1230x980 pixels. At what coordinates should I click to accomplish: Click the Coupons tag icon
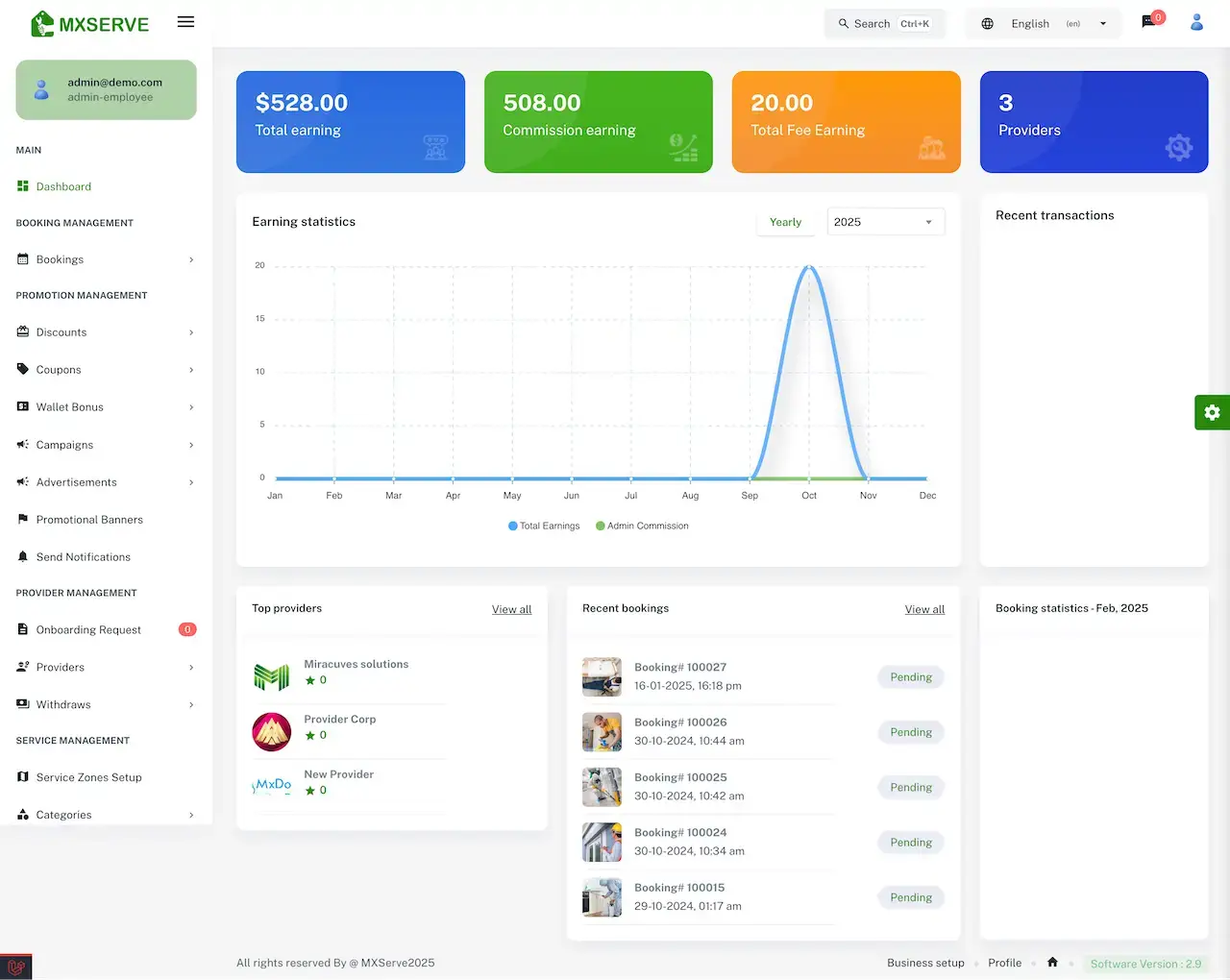click(x=23, y=369)
